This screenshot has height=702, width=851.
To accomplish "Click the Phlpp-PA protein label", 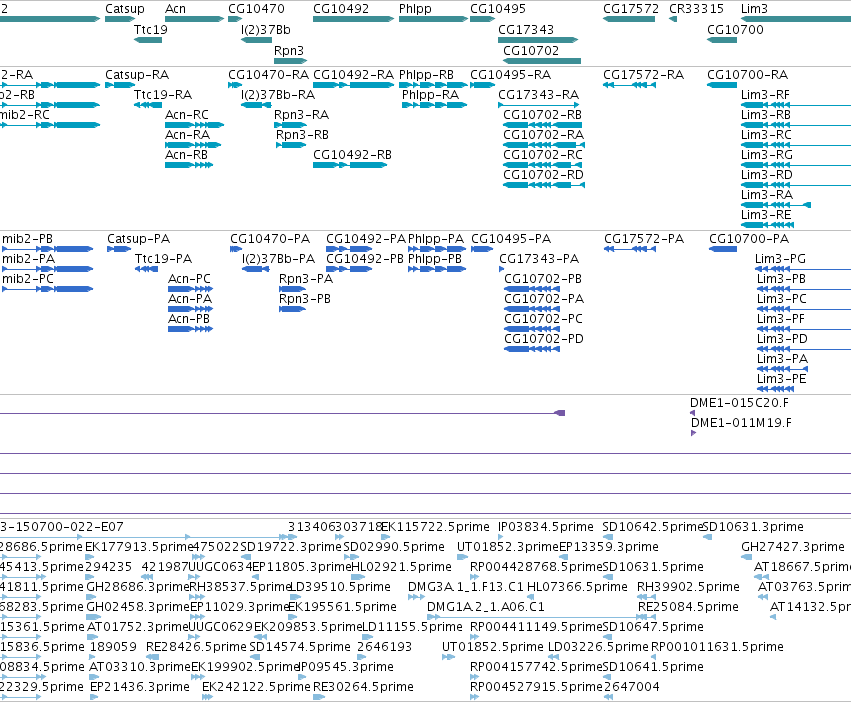I will (436, 239).
